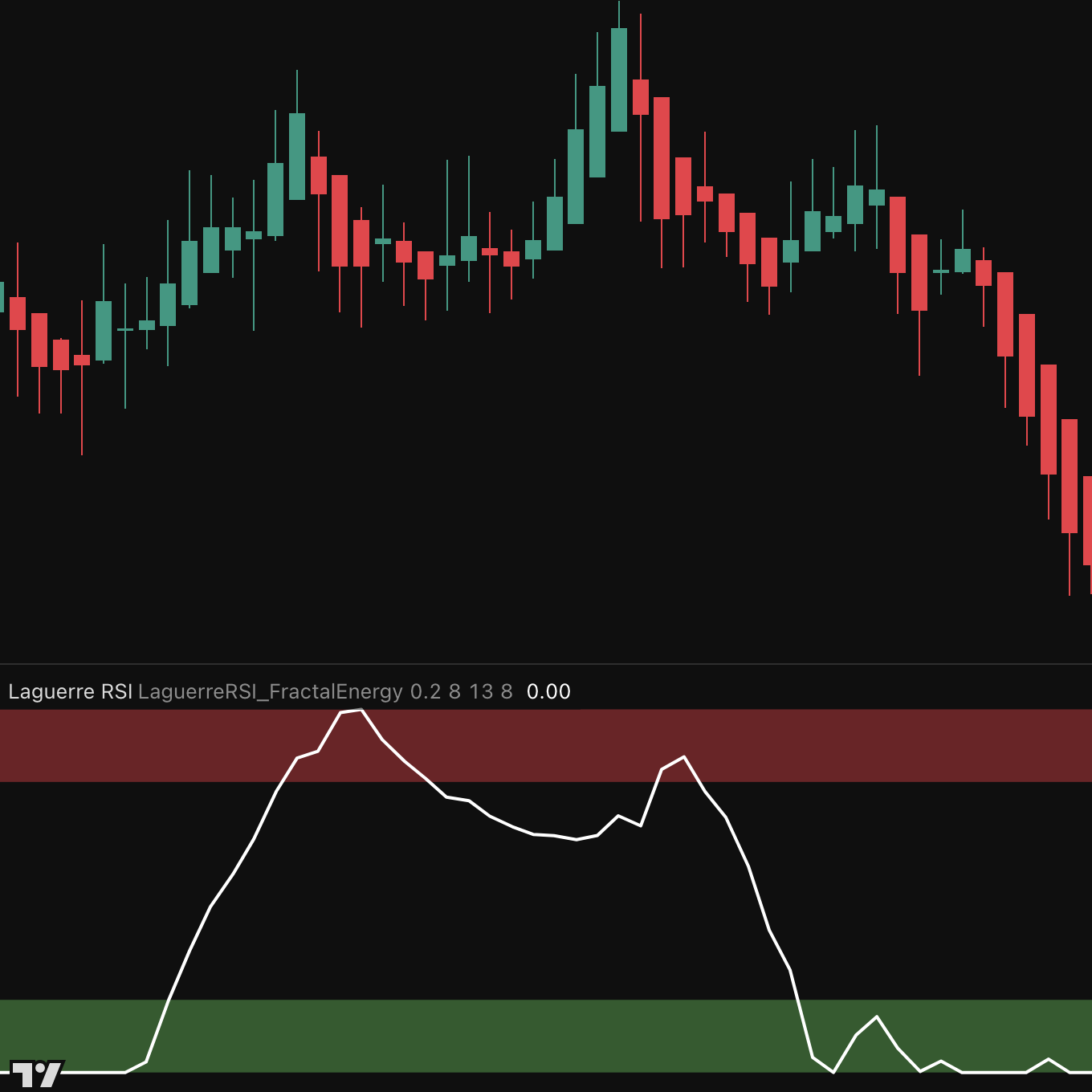This screenshot has width=1092, height=1092.
Task: Click the separator between price and indicator panes
Action: point(546,664)
